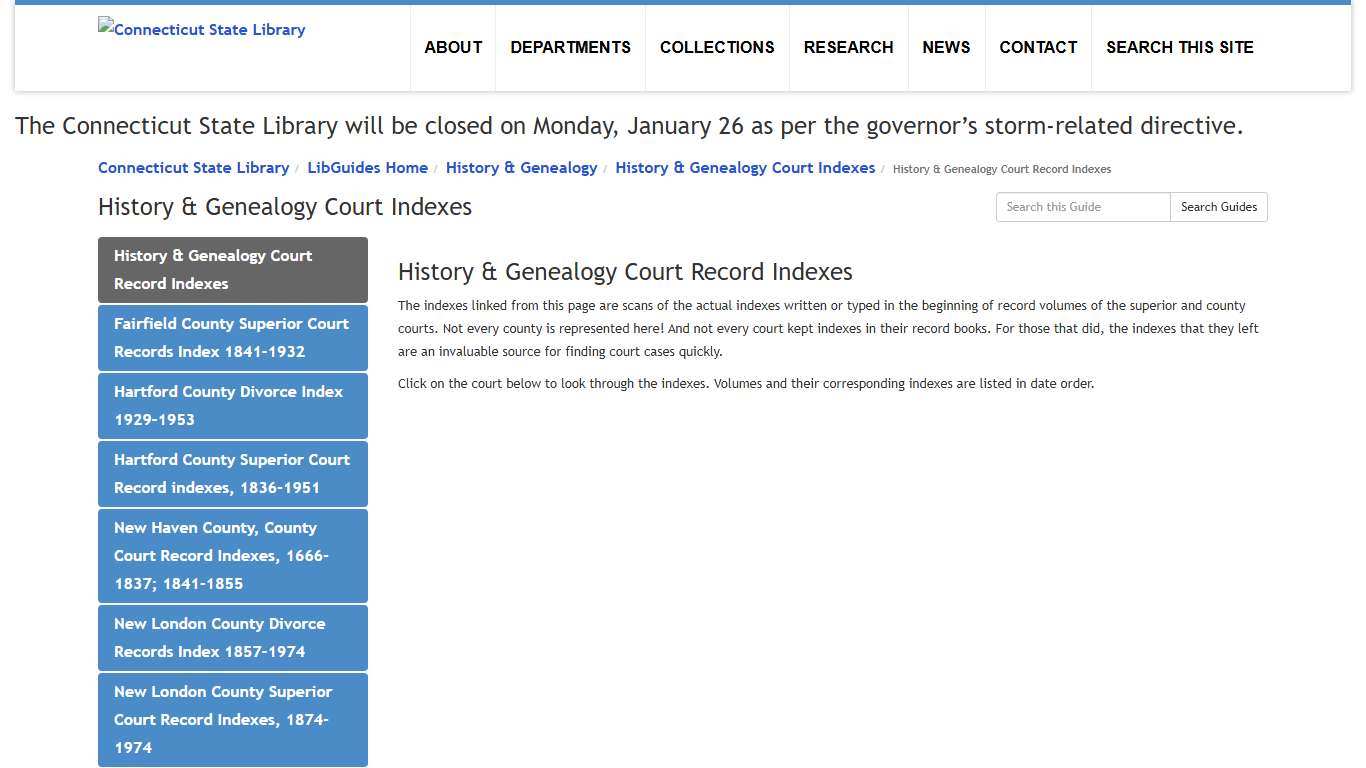Select History & Genealogy Court Record Indexes tab
1366x768 pixels.
pos(232,269)
